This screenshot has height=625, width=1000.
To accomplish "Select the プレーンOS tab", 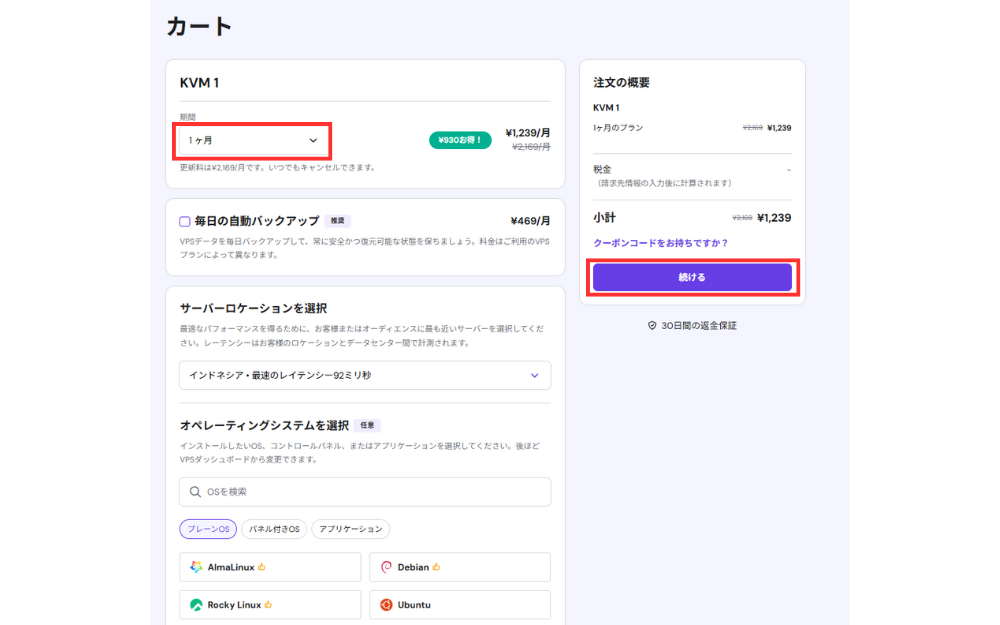I will 208,529.
